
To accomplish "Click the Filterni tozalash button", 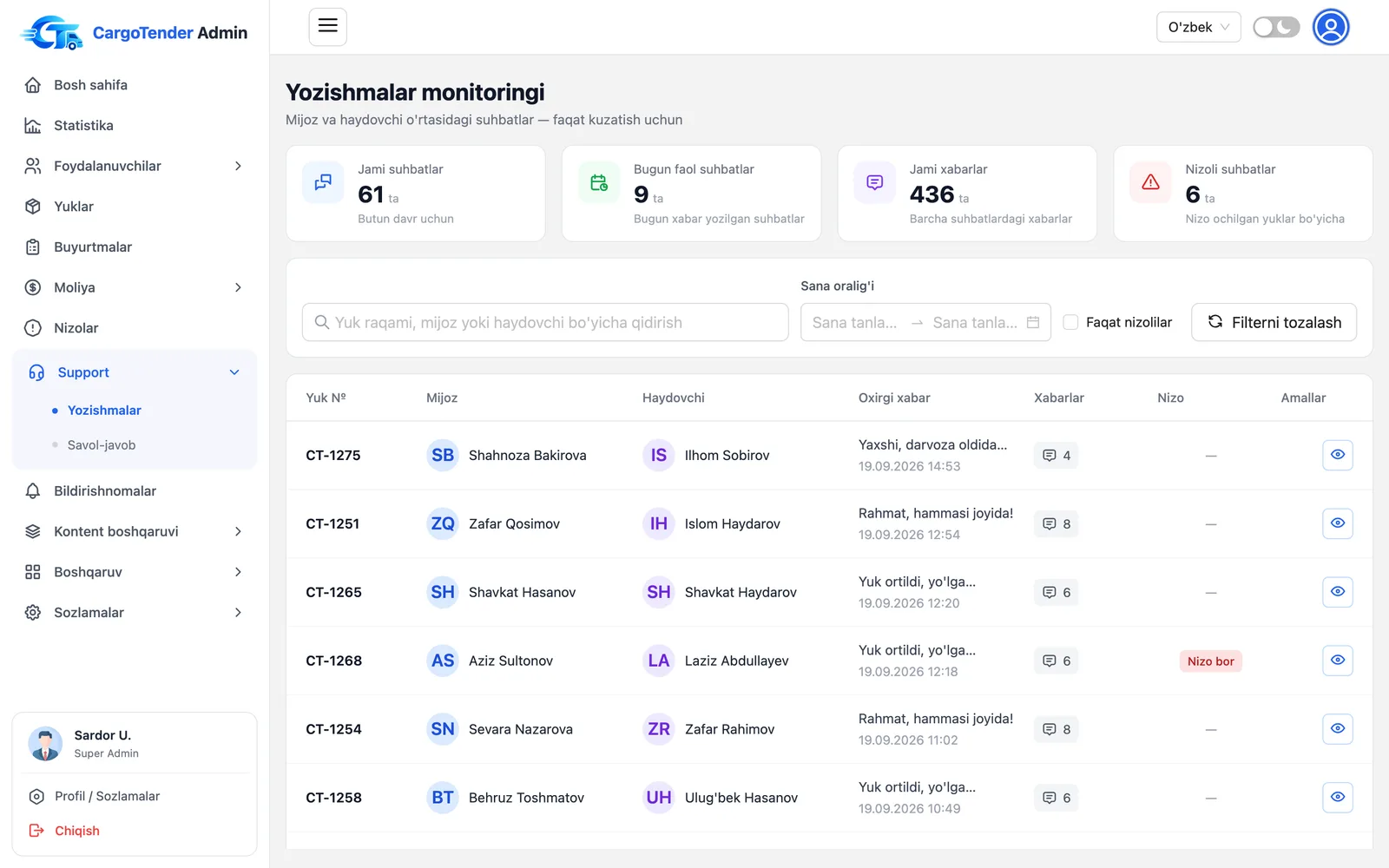I will click(1274, 322).
